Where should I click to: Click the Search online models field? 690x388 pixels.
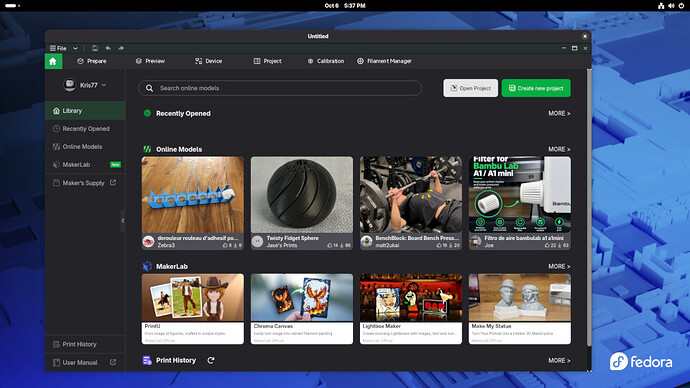pos(280,88)
